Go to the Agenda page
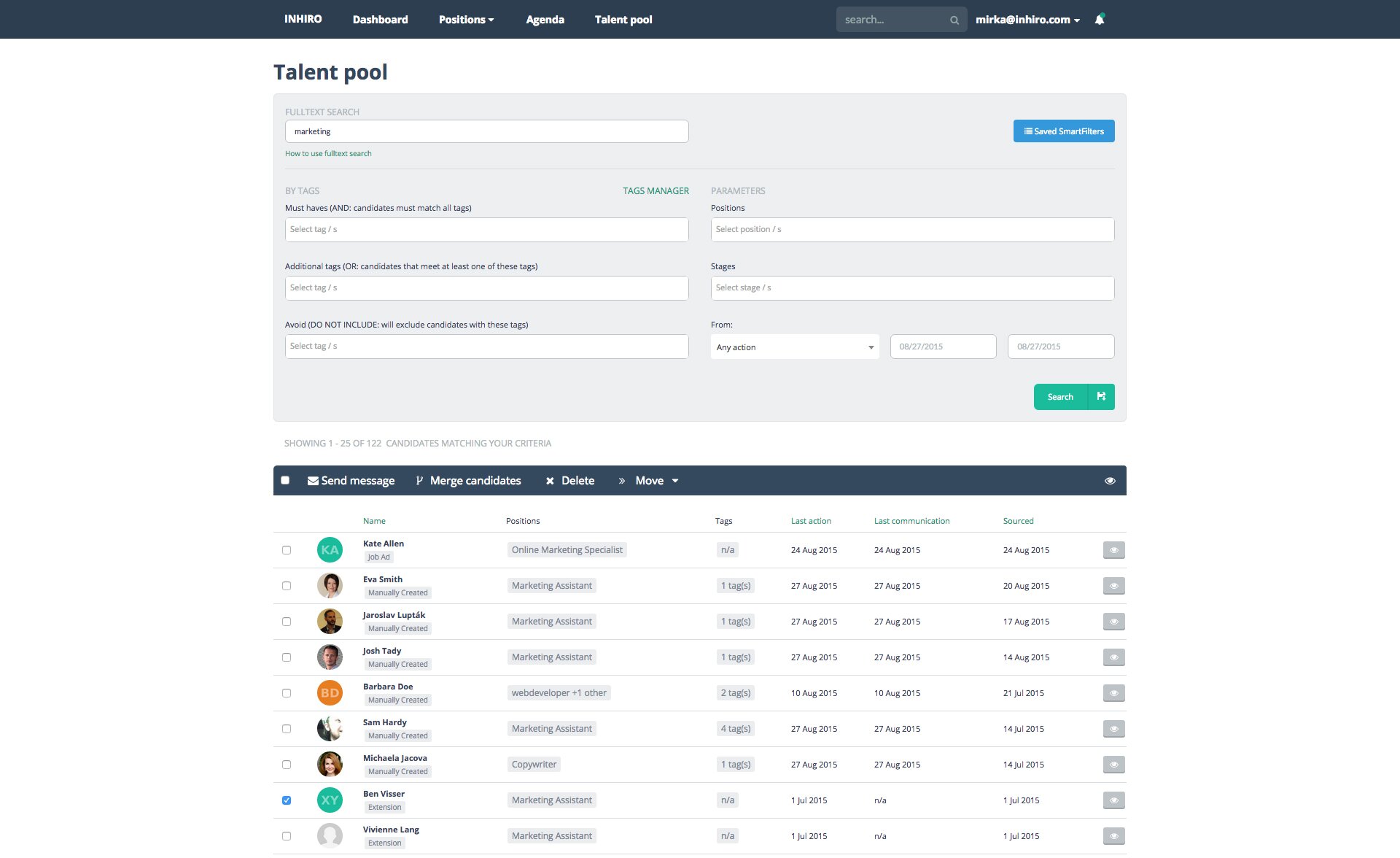1400x858 pixels. 545,20
